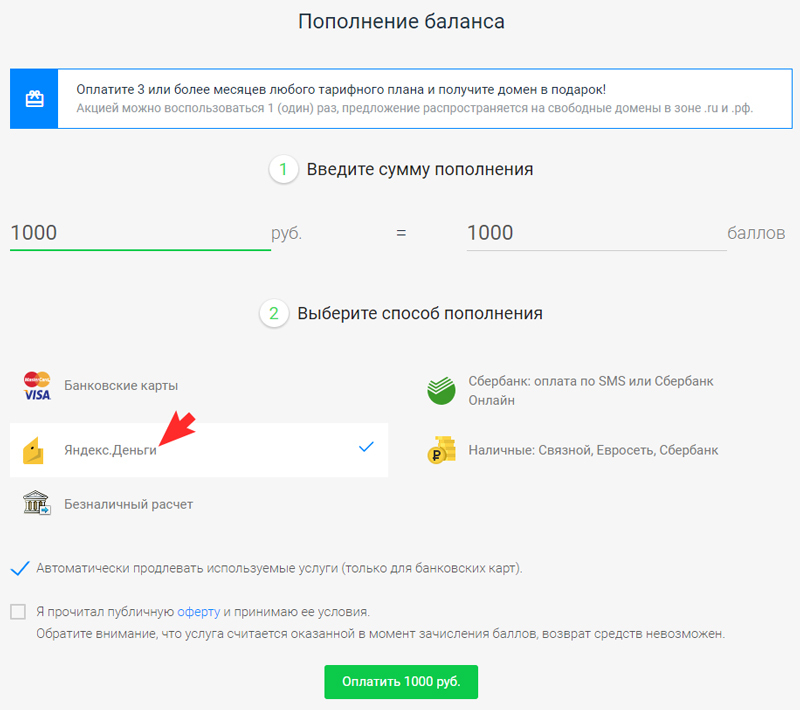This screenshot has width=800, height=710.
Task: Click the bank building cashless payment icon
Action: [x=37, y=503]
